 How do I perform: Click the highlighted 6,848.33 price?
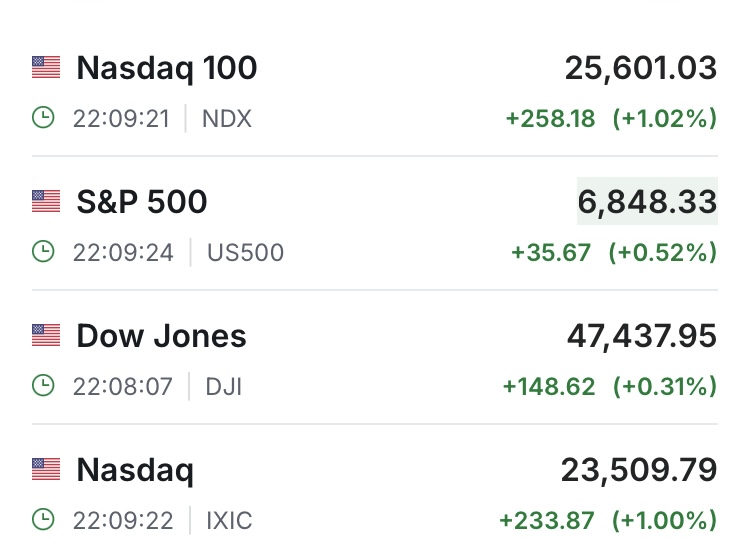point(647,202)
